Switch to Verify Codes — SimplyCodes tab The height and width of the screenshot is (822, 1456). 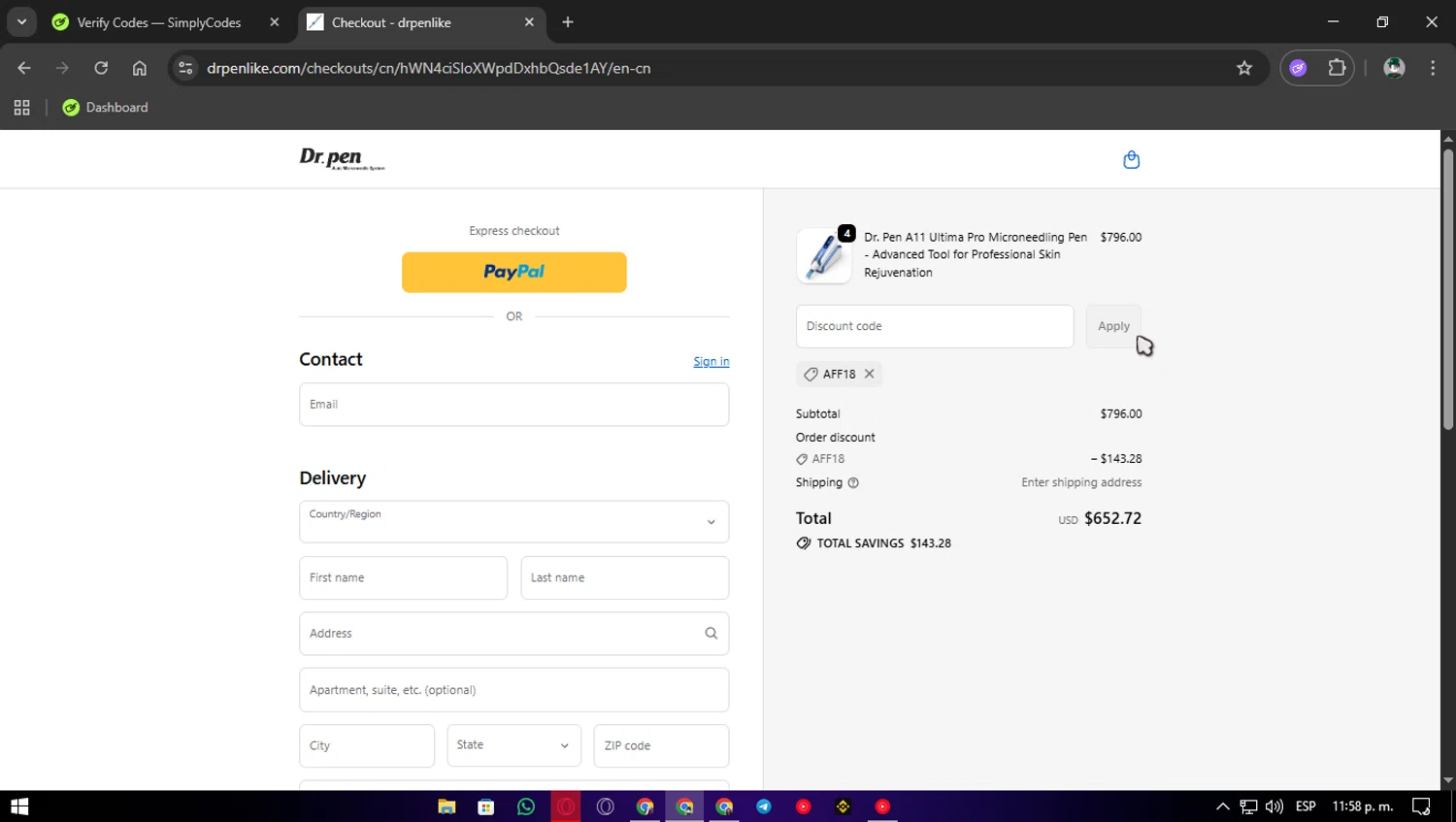click(x=158, y=22)
